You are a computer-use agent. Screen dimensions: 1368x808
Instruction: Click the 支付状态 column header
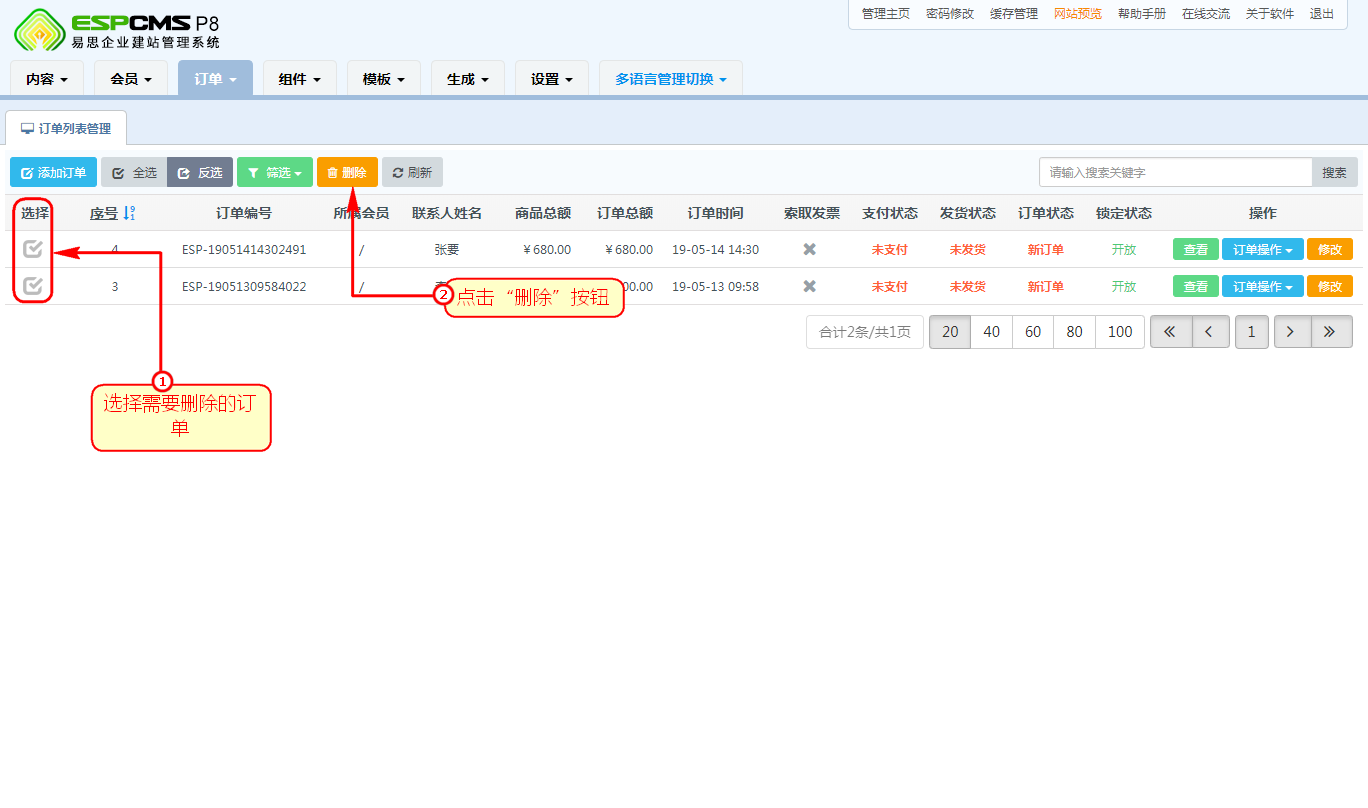[x=890, y=213]
